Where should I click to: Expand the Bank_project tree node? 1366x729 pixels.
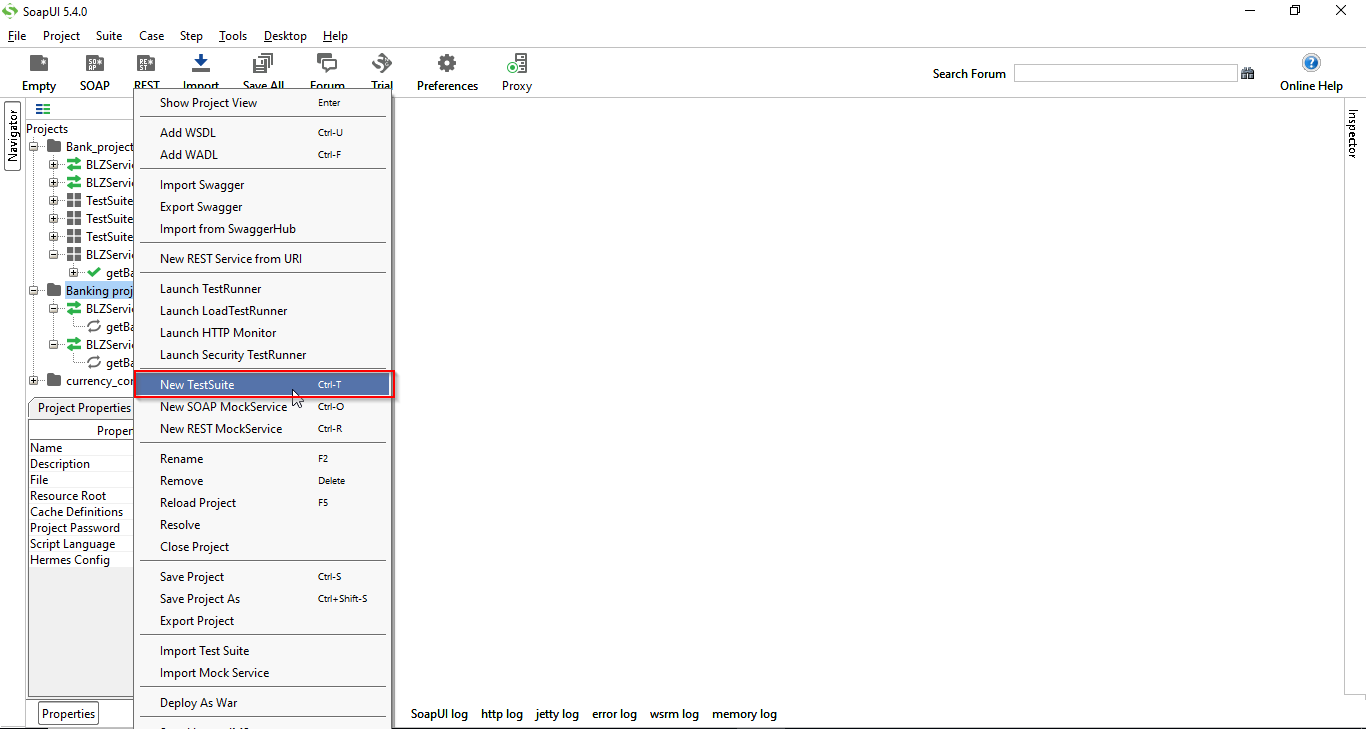coord(33,145)
